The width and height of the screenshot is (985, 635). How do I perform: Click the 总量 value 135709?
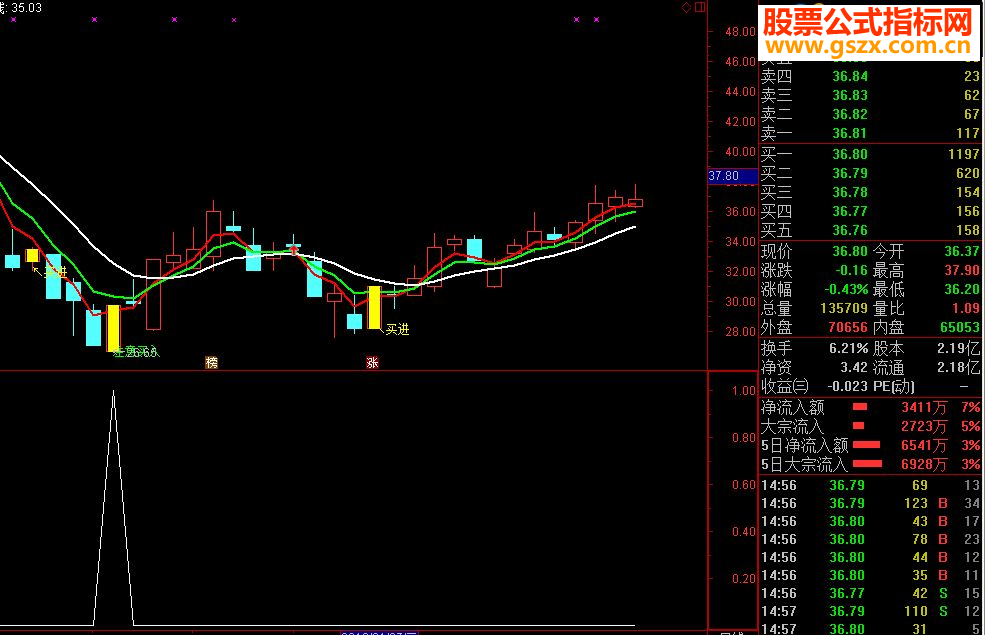[x=844, y=308]
